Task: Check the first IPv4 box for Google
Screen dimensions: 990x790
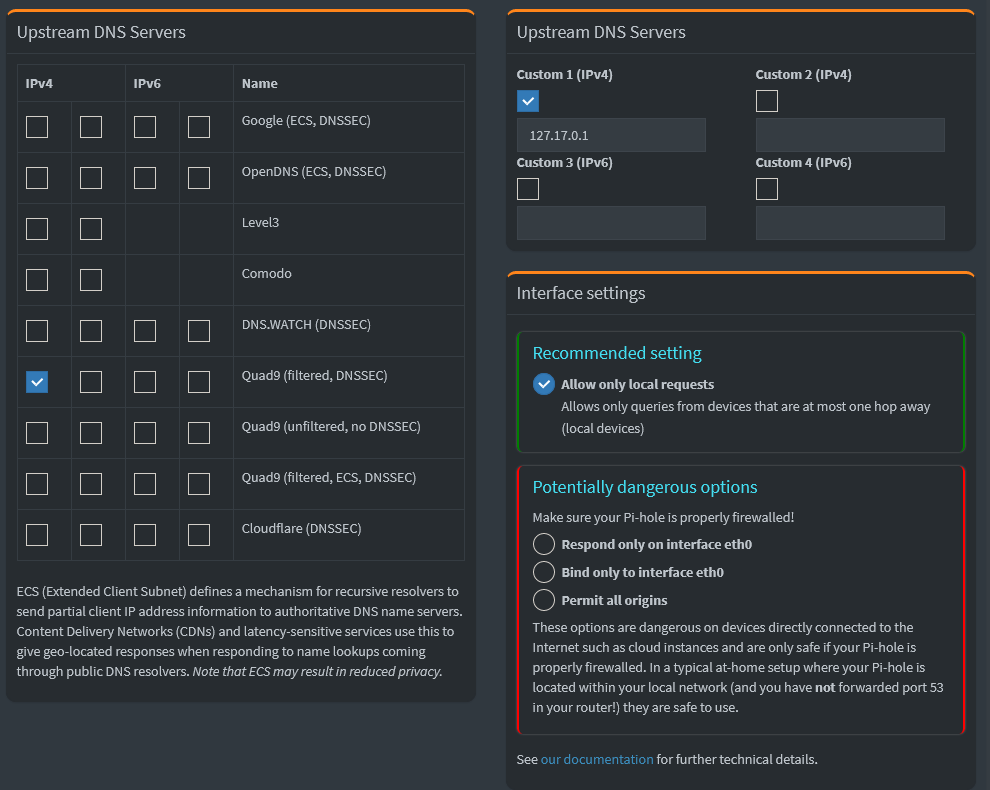Action: pos(37,127)
